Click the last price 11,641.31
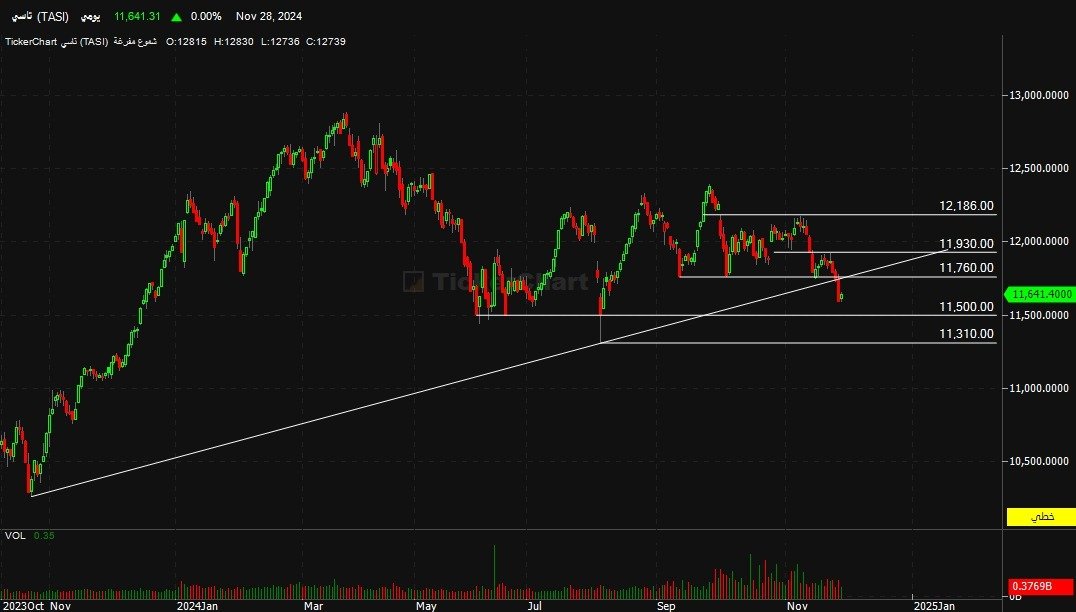1076x612 pixels. pyautogui.click(x=137, y=16)
